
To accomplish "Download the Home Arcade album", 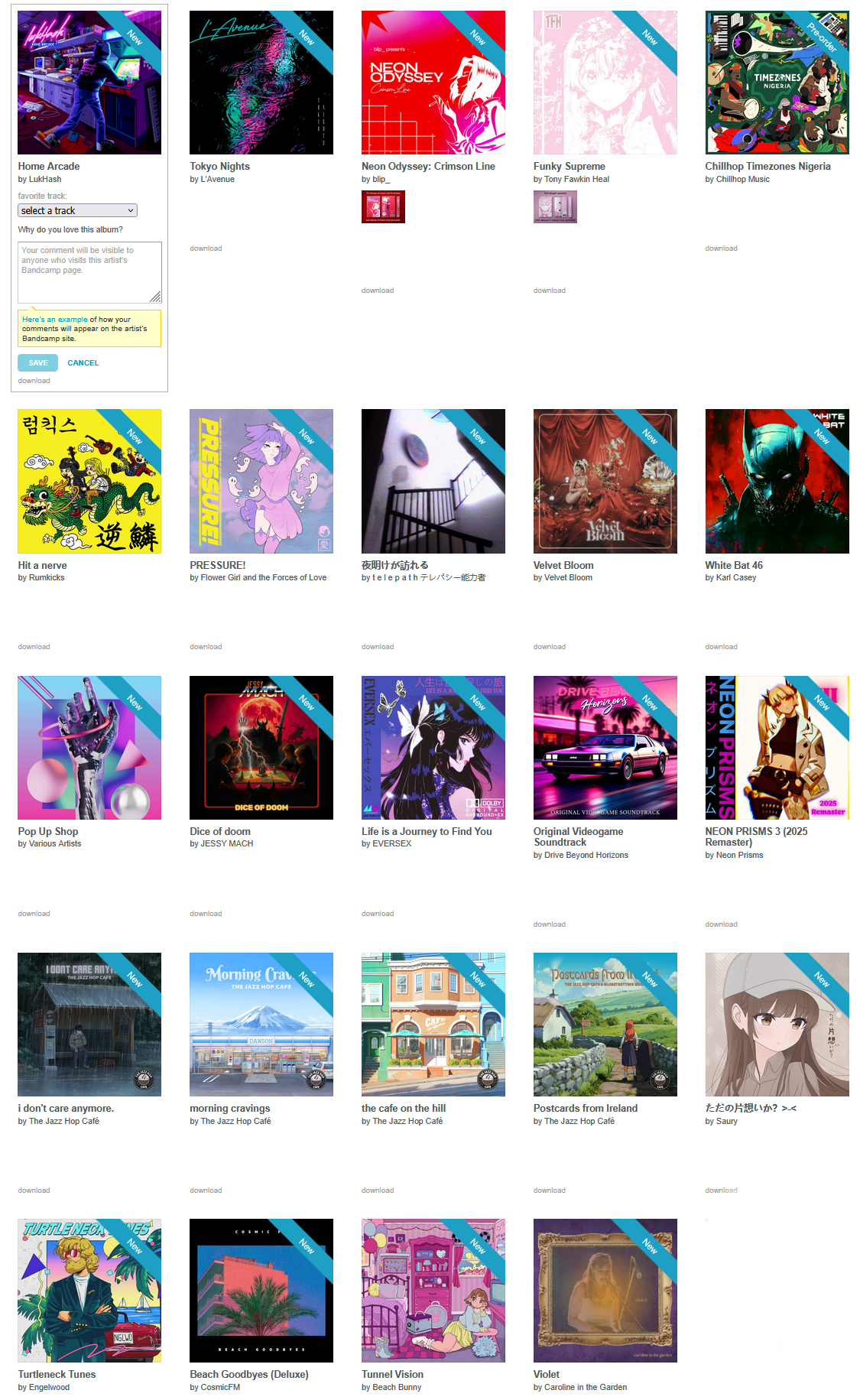I will point(34,381).
